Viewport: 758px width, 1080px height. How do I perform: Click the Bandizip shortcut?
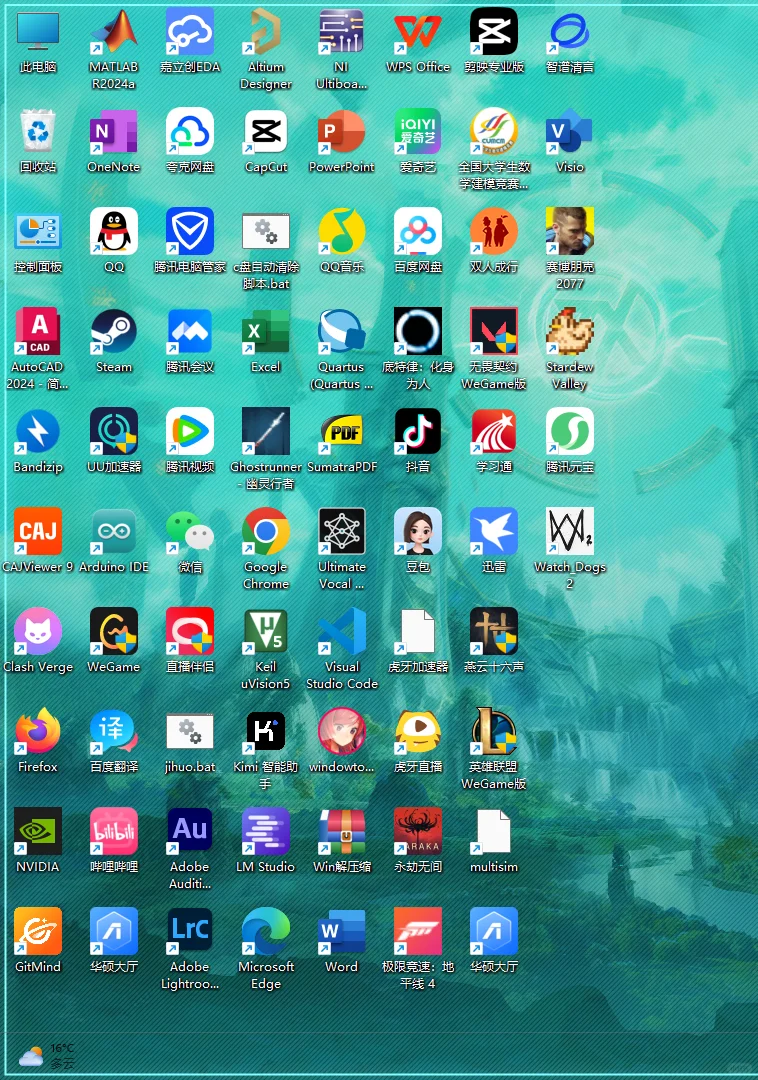tap(38, 431)
